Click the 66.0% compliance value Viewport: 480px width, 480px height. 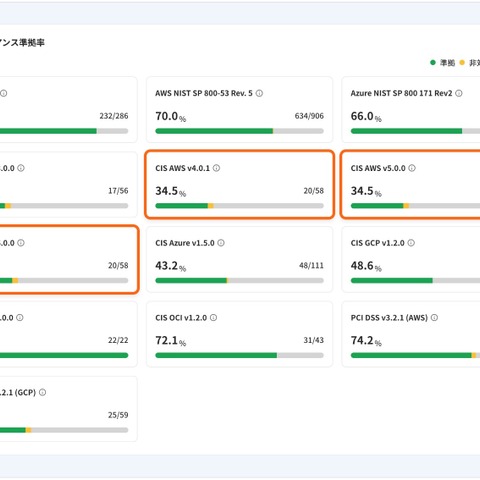pyautogui.click(x=366, y=116)
